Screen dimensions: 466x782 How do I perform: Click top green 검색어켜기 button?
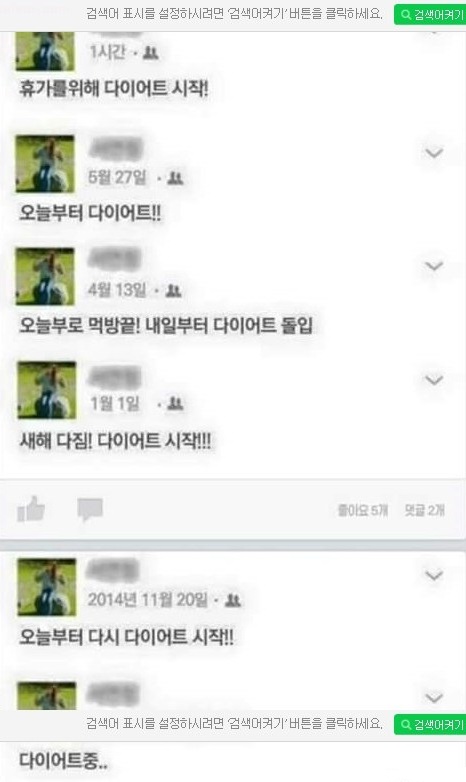click(430, 14)
